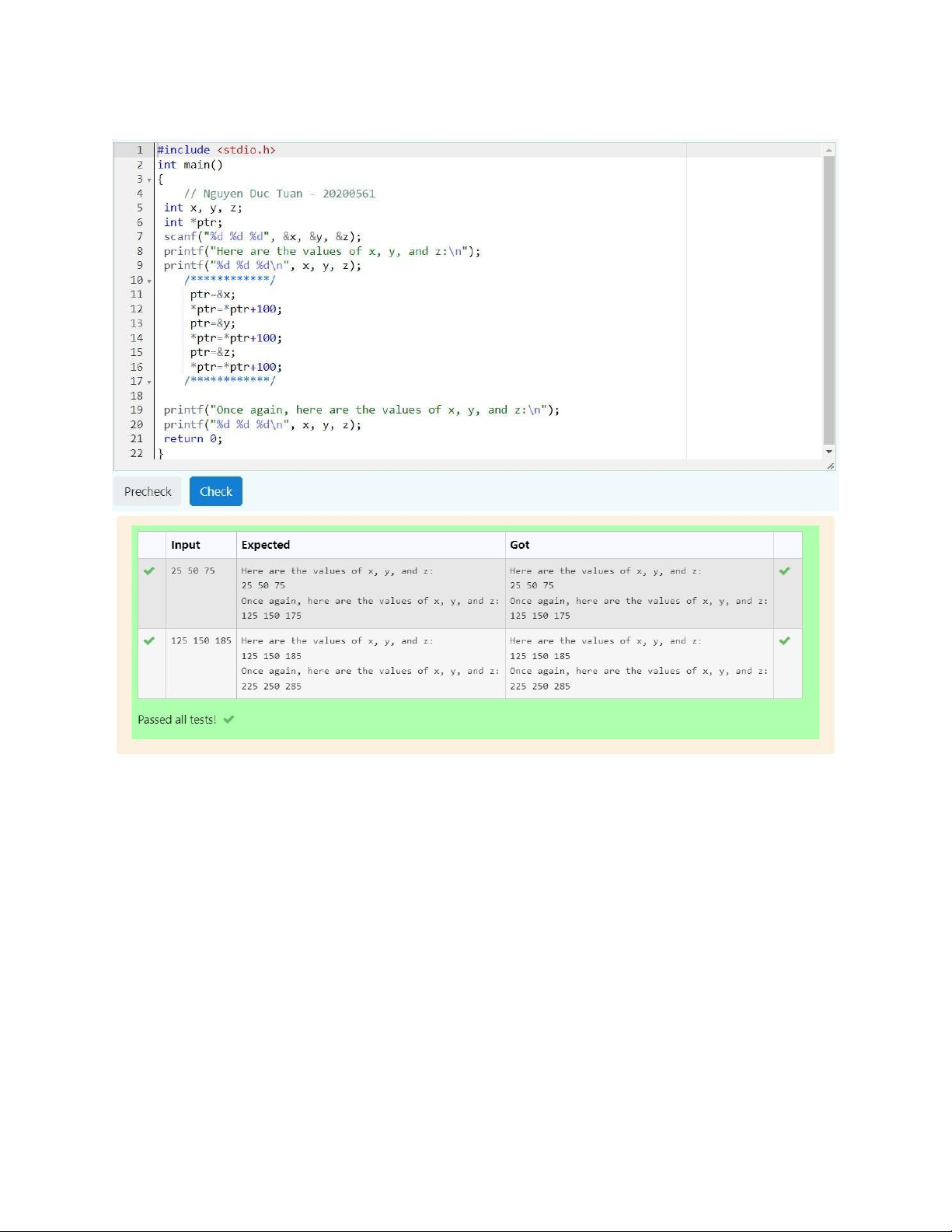
Task: Click right green checkmark of first test row
Action: [x=784, y=571]
